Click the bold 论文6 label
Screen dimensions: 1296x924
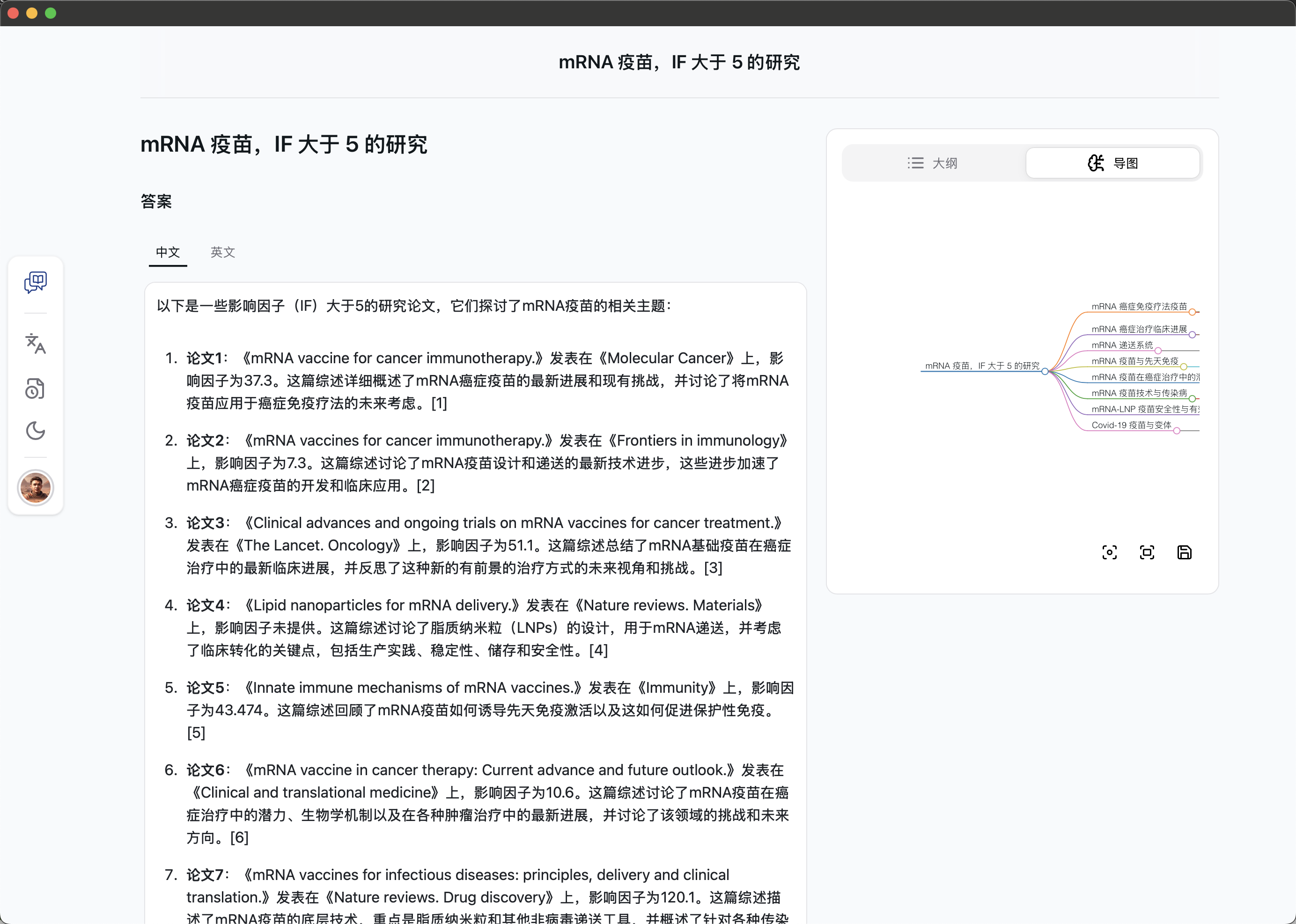205,770
